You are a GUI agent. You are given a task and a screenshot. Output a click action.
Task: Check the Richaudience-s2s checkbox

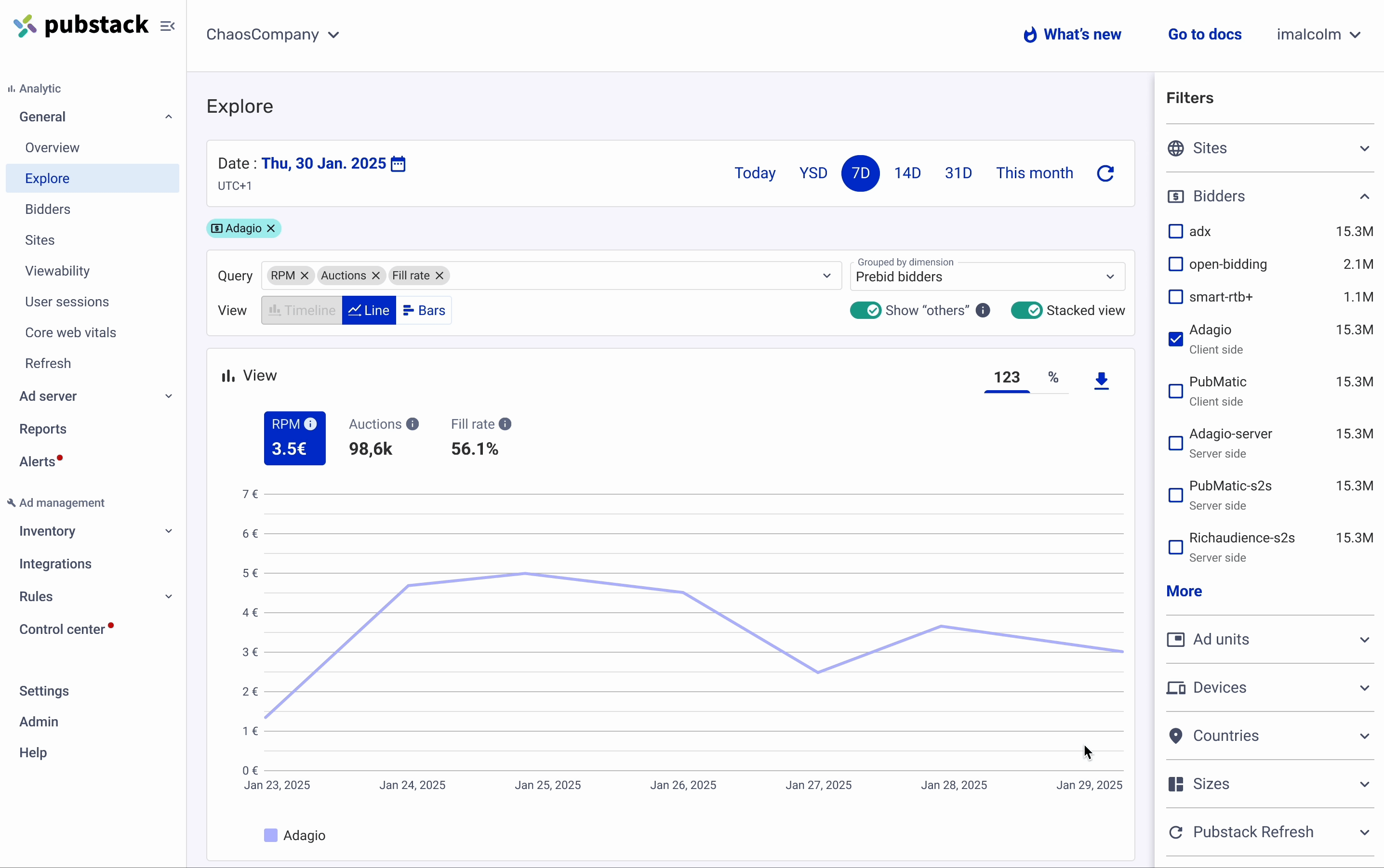[x=1176, y=548]
